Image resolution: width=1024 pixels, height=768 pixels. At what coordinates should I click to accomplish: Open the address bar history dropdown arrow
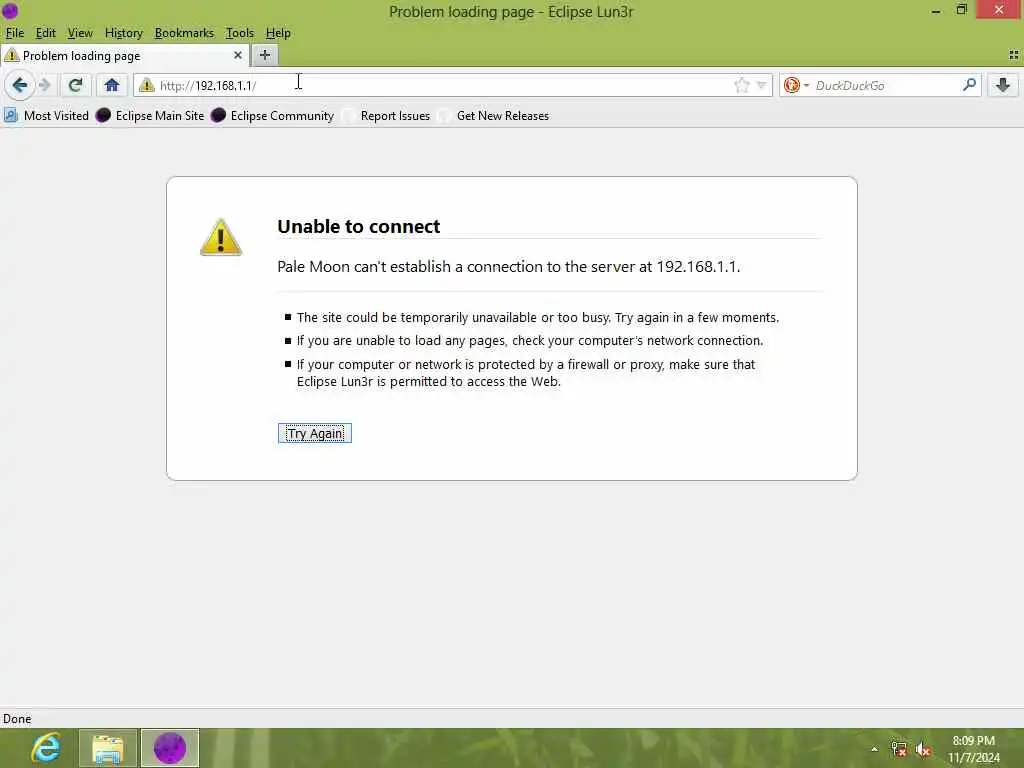point(761,85)
